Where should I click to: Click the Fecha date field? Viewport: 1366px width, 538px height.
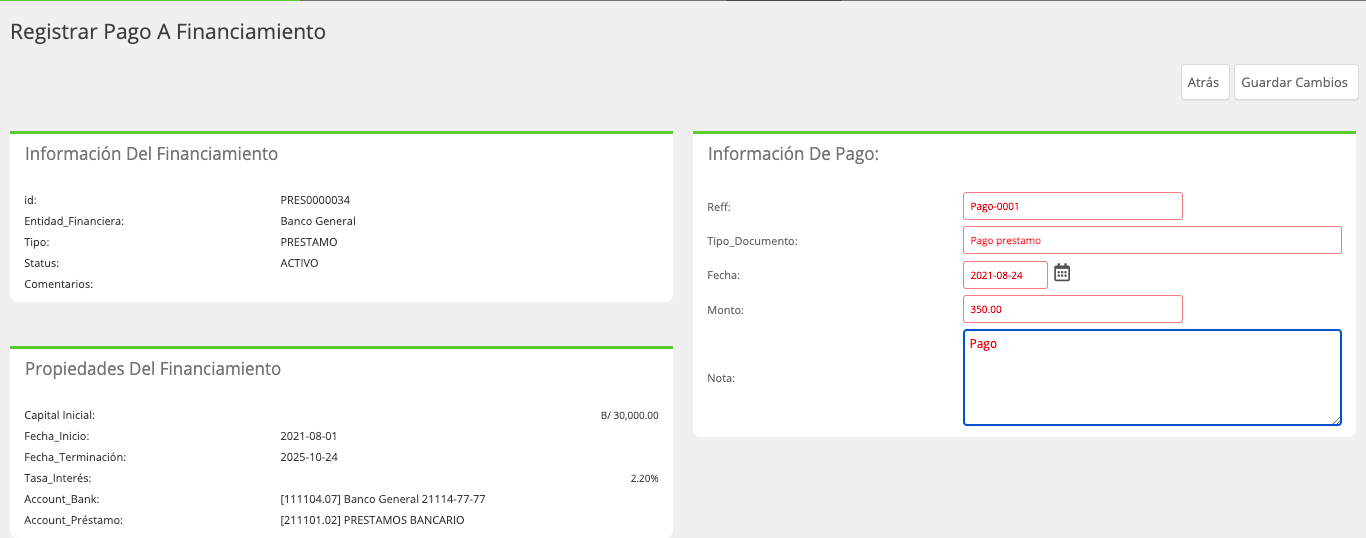point(1005,275)
